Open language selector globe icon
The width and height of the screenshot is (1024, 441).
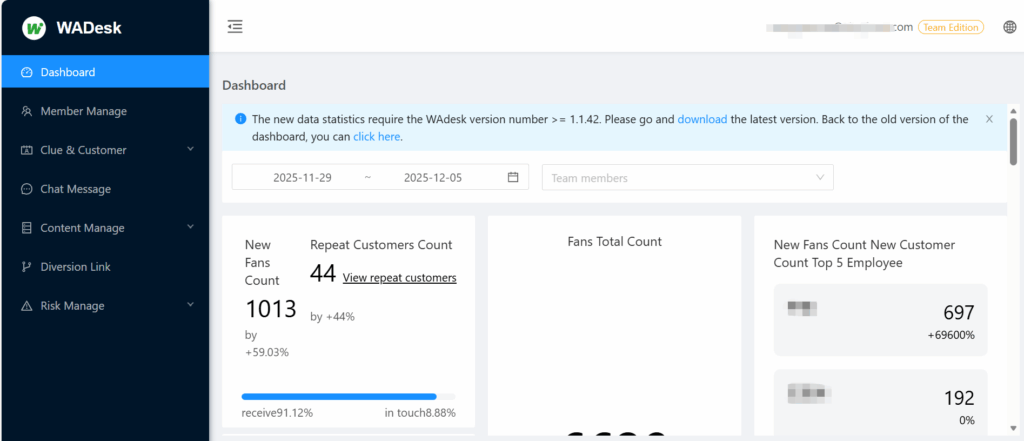(x=1008, y=28)
